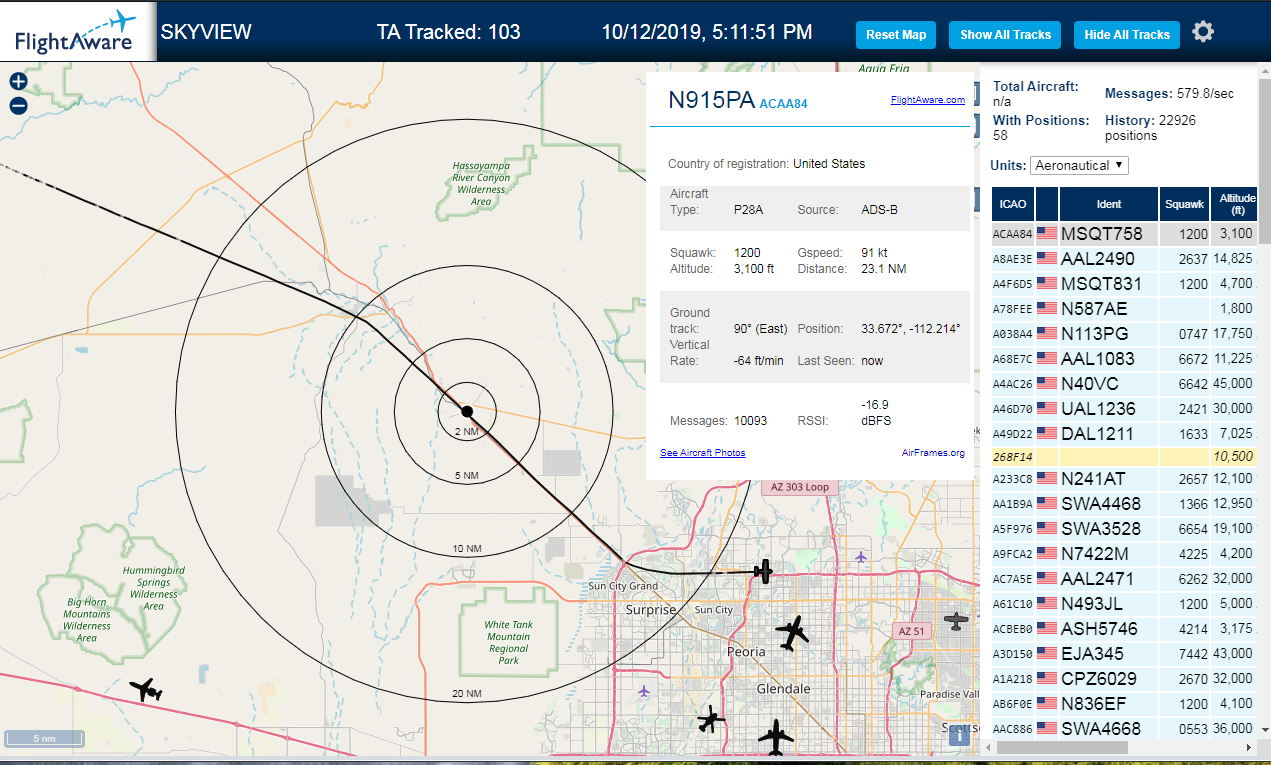Select the N113PG aircraft row
Image resolution: width=1271 pixels, height=765 pixels.
(1124, 334)
